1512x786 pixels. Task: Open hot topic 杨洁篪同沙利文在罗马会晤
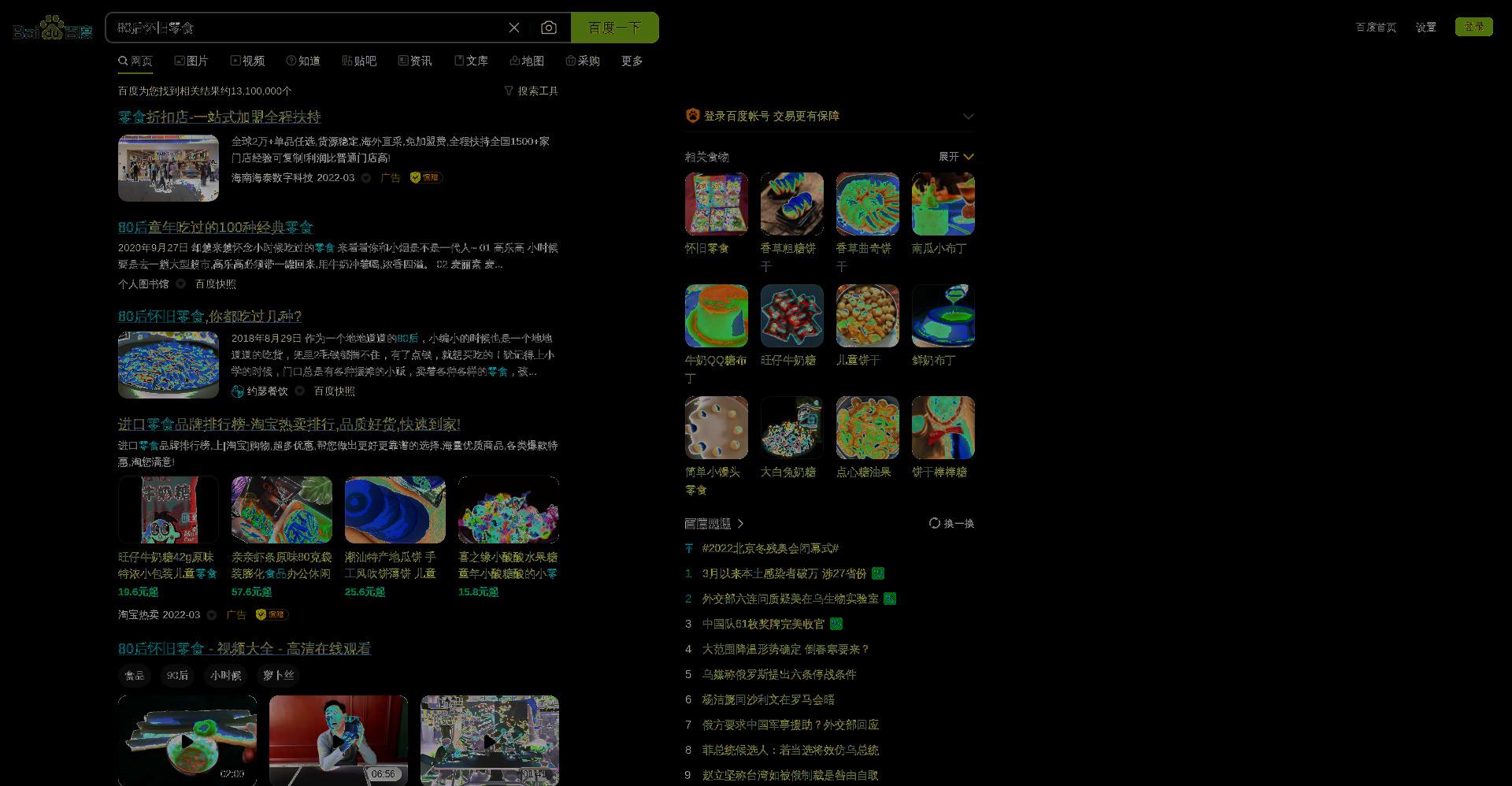[x=768, y=699]
